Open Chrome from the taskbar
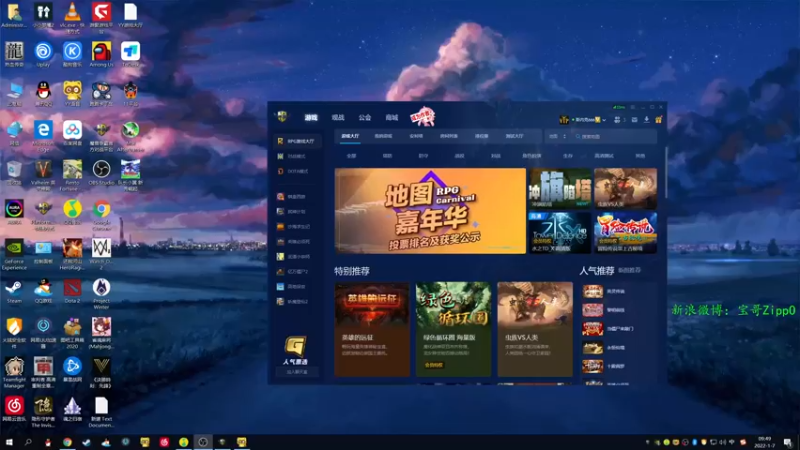 [67, 442]
